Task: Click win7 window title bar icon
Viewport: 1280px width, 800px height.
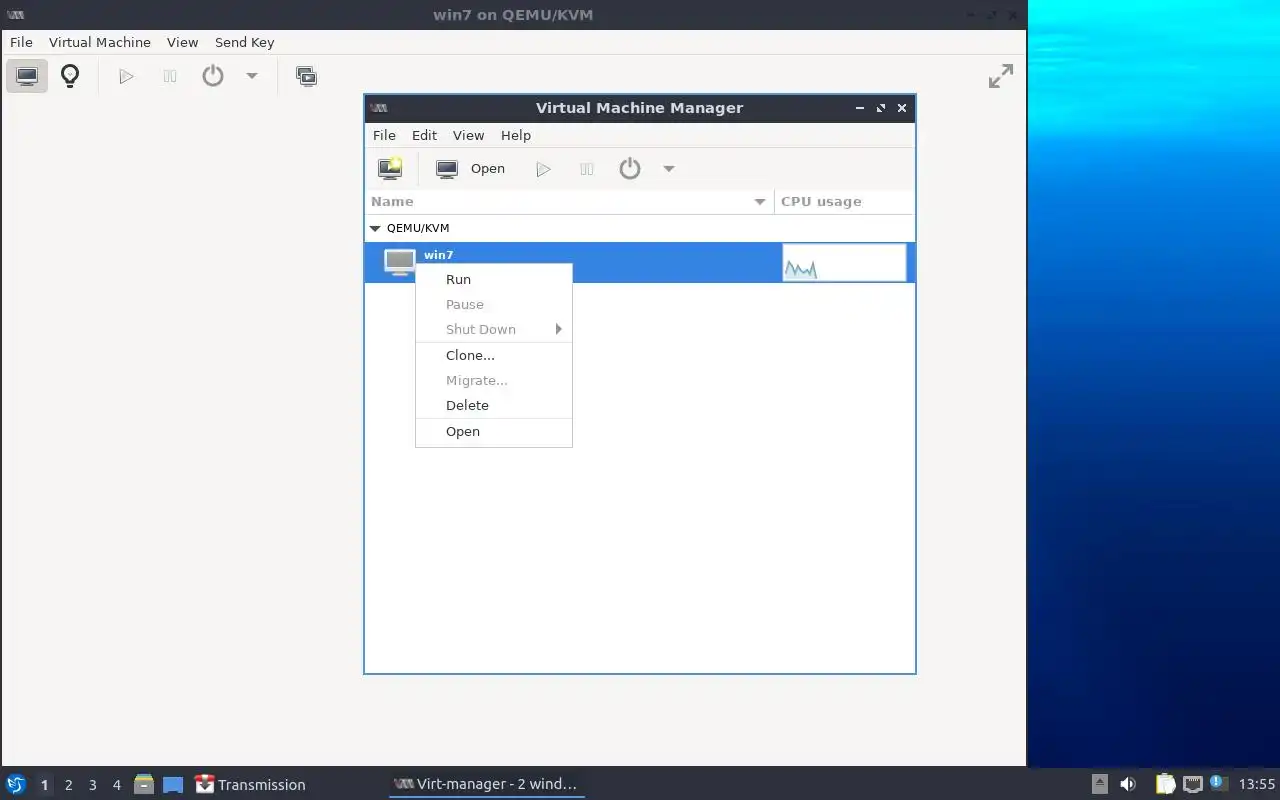Action: click(15, 15)
